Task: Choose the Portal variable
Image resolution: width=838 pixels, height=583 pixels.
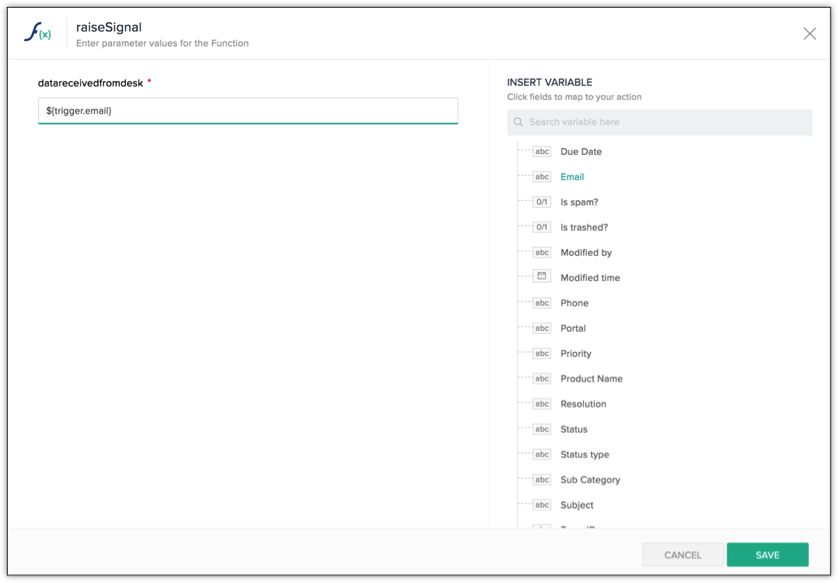Action: (573, 328)
